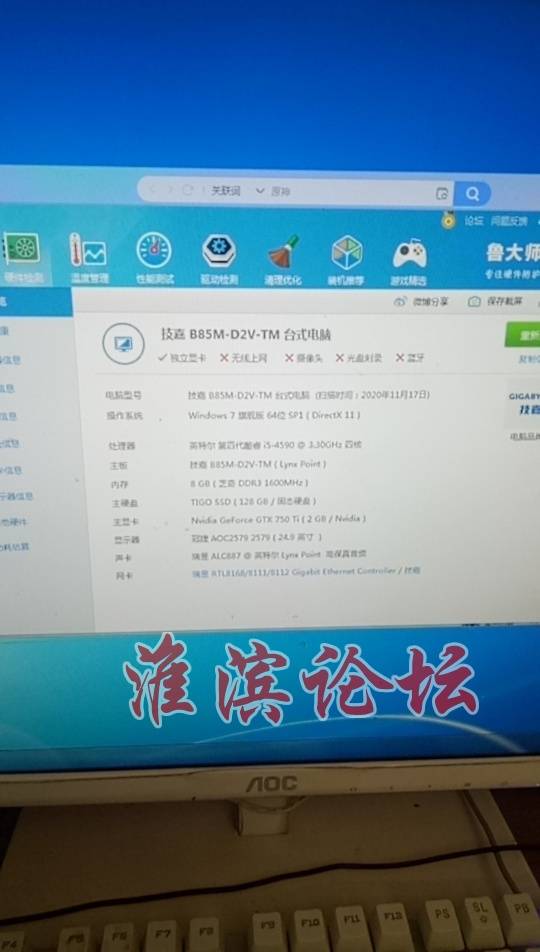This screenshot has height=952, width=540.
Task: Open the 性能测试 gauge icon
Action: [x=154, y=250]
